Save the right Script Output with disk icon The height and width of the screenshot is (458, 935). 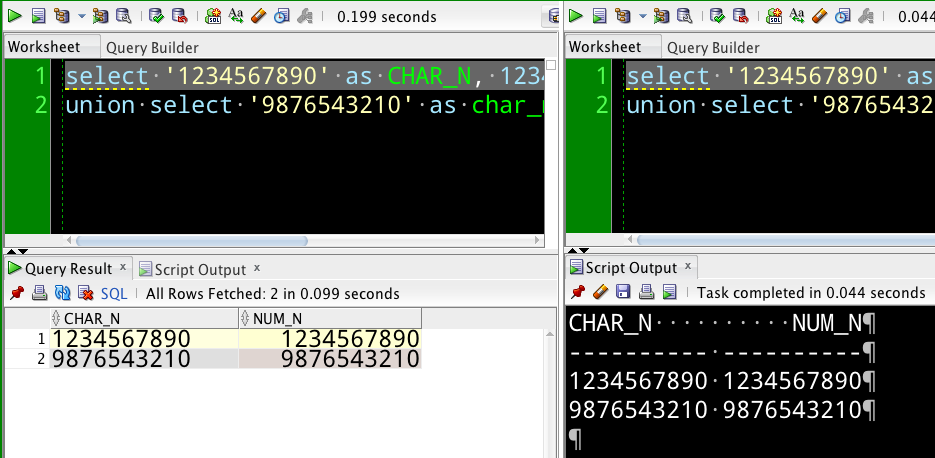pos(623,293)
